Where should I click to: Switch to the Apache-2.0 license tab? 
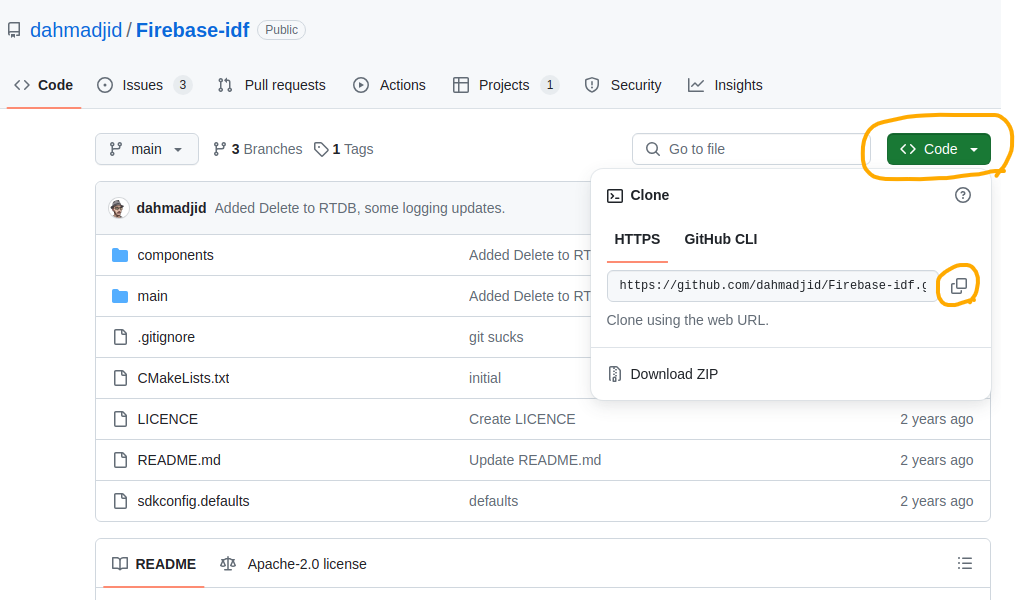click(293, 564)
